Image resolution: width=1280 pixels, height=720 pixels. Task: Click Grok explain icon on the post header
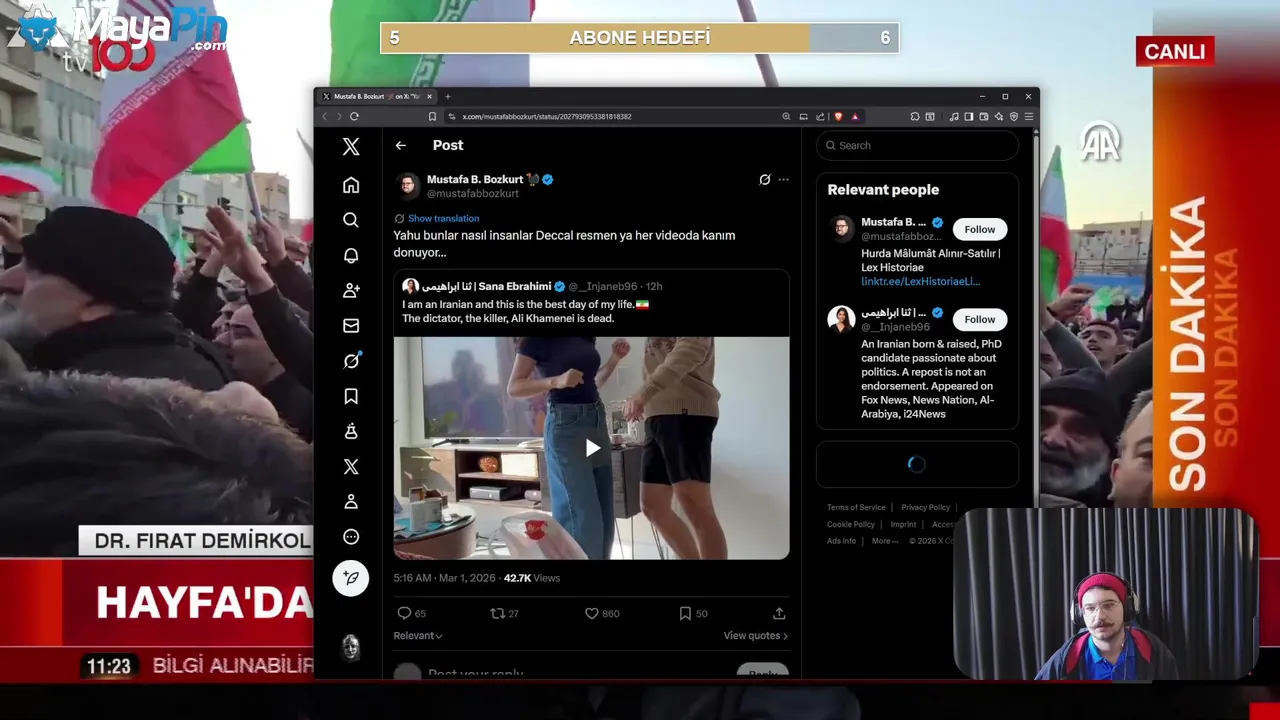(x=765, y=180)
